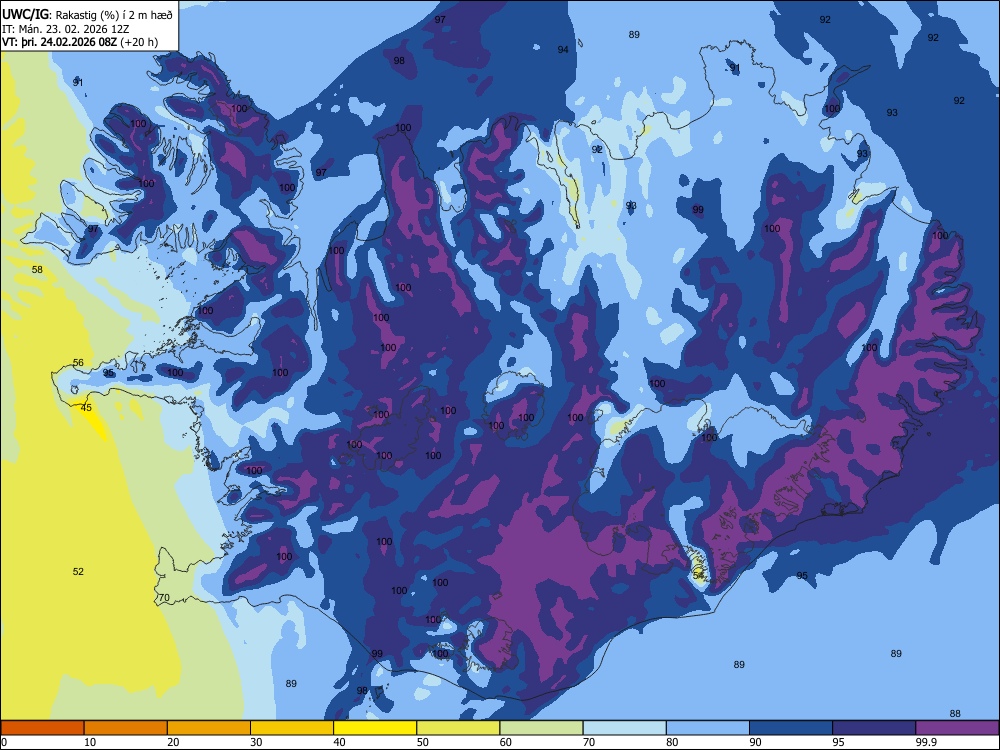Pick the dark navy 95–99.9 legend swatch
Screen dimensions: 1000x750
click(874, 728)
